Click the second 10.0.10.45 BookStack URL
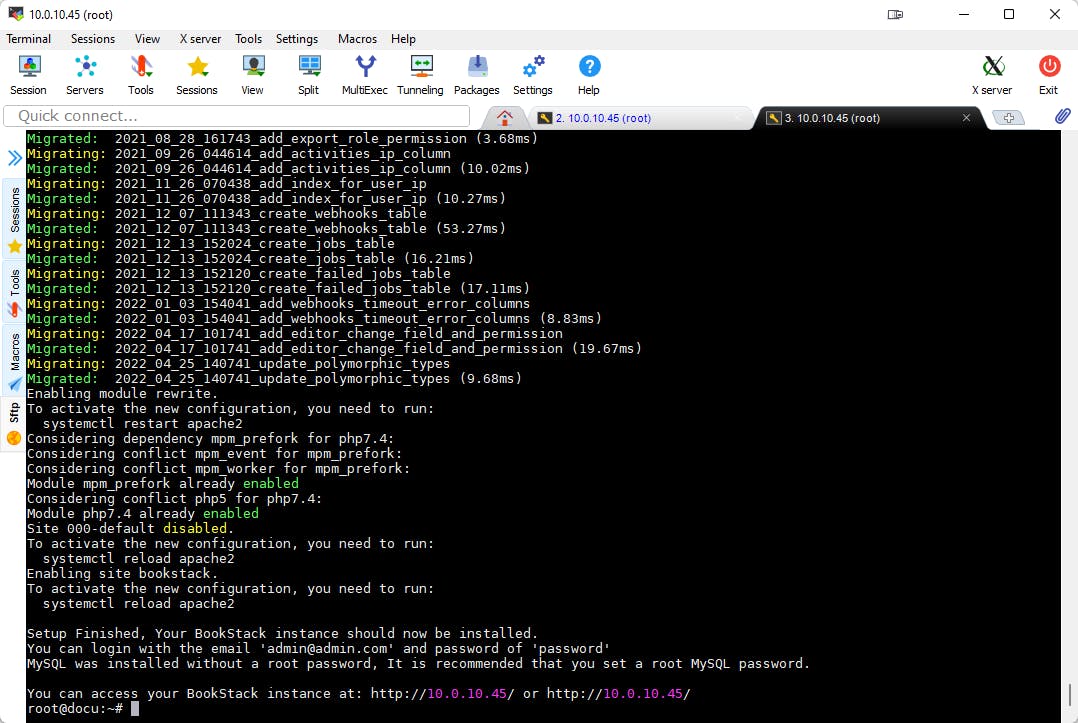This screenshot has width=1078, height=723. 618,693
